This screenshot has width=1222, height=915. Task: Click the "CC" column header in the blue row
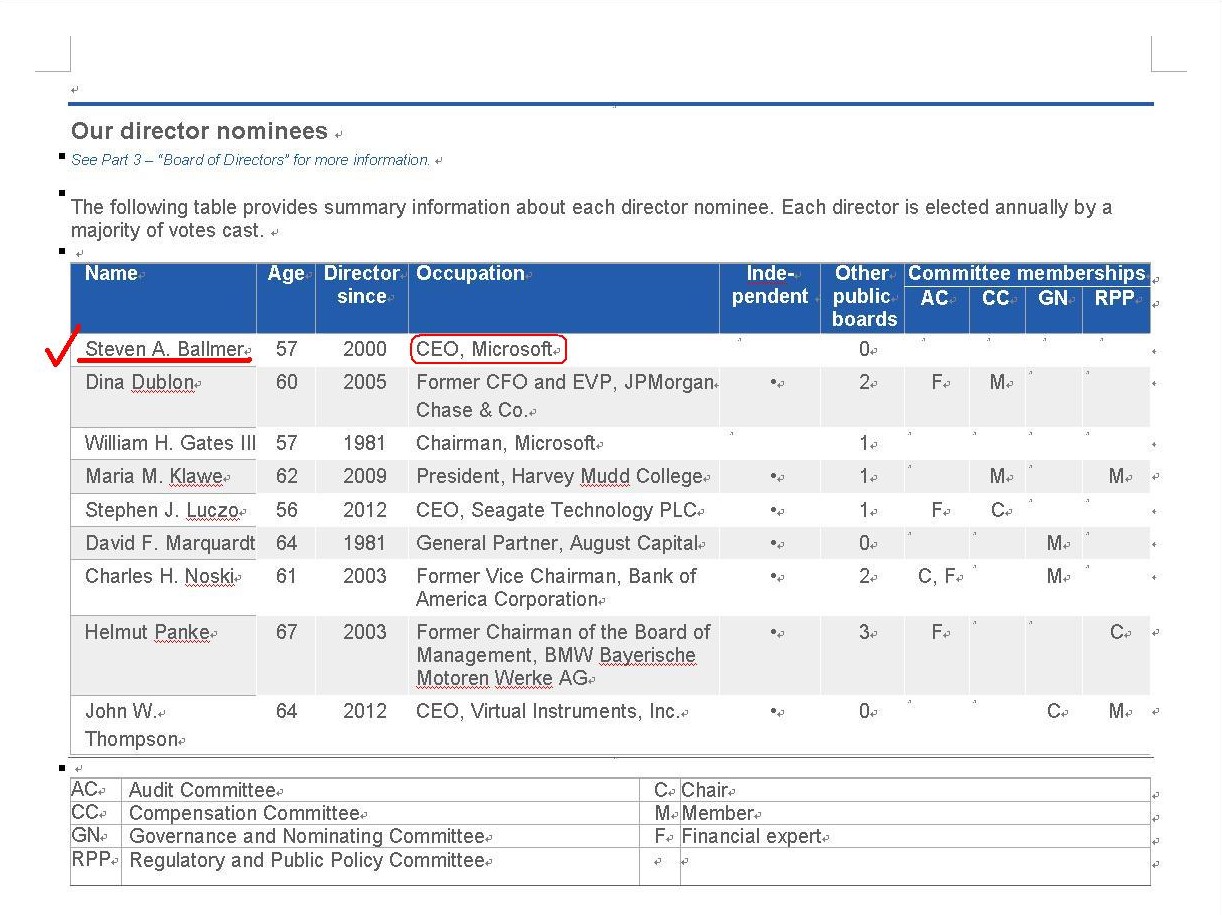coord(996,298)
